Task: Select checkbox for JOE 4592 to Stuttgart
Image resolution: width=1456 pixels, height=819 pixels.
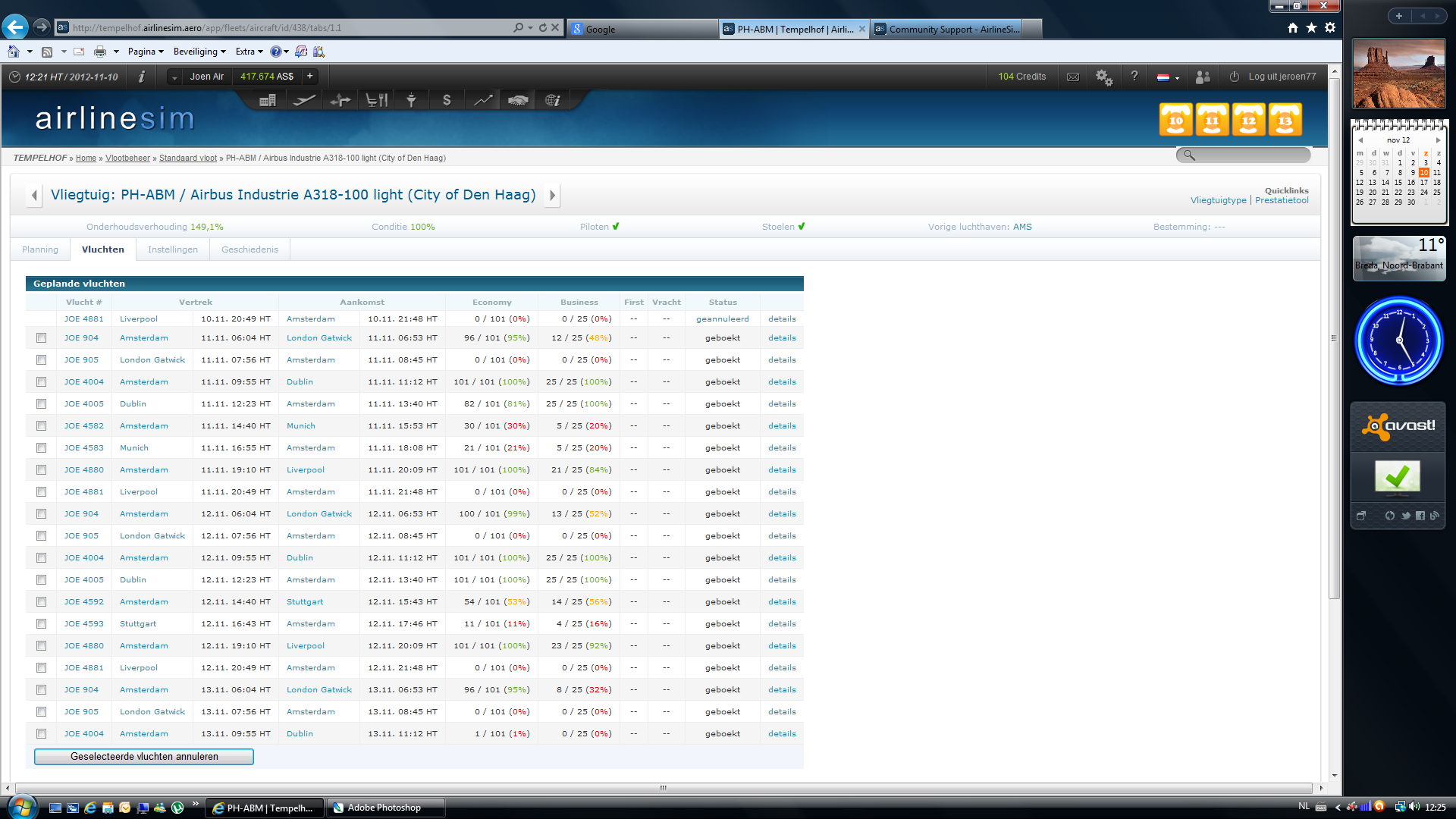Action: pos(41,602)
